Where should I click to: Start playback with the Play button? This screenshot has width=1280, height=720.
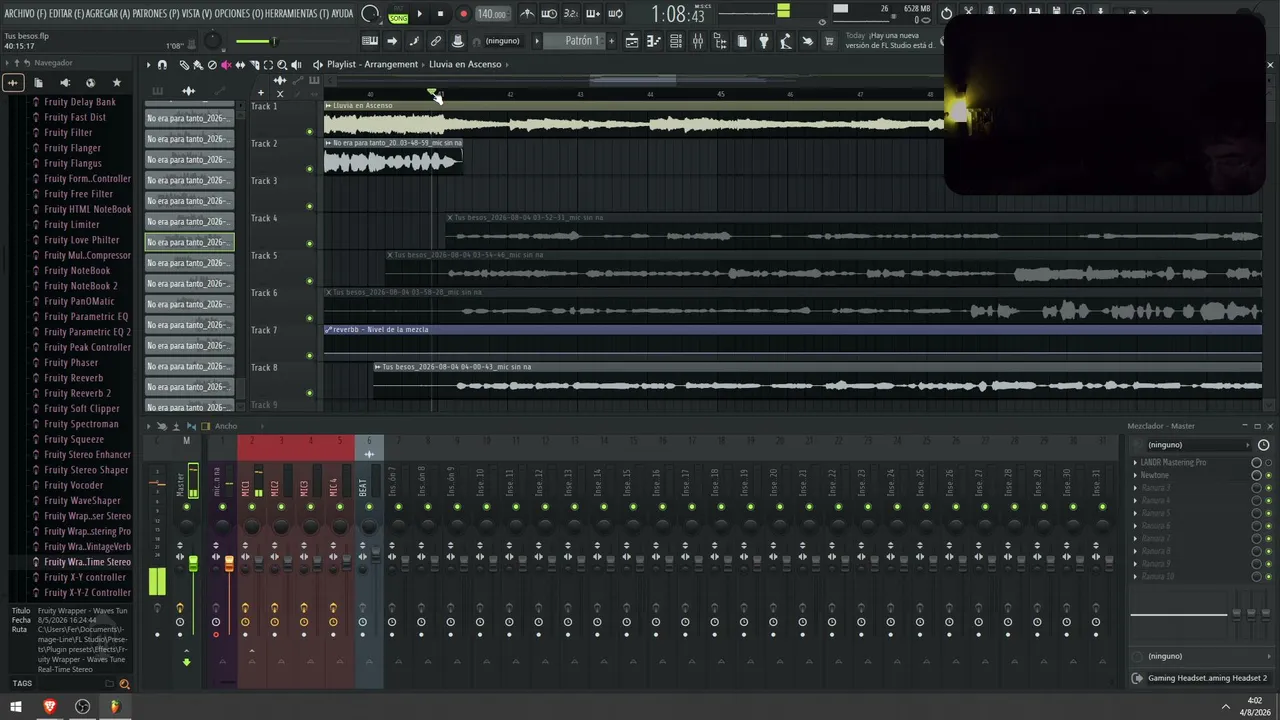pos(419,14)
